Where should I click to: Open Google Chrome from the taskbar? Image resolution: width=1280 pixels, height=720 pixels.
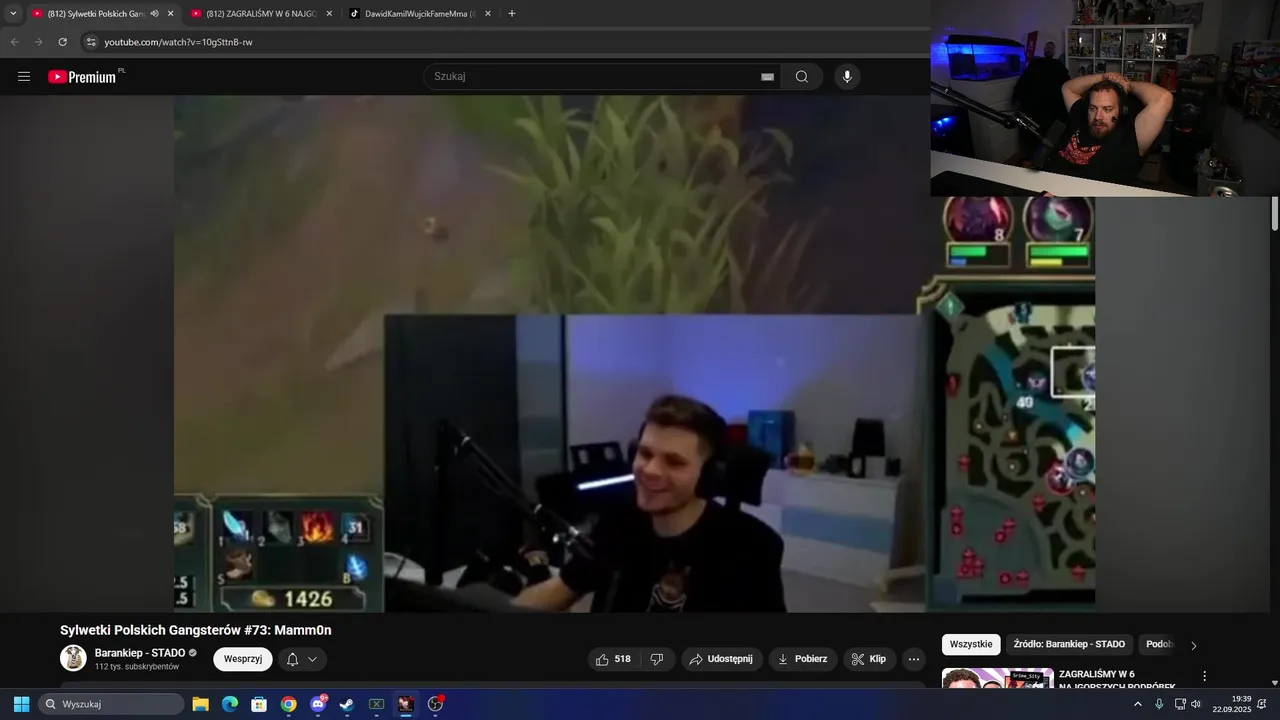288,704
